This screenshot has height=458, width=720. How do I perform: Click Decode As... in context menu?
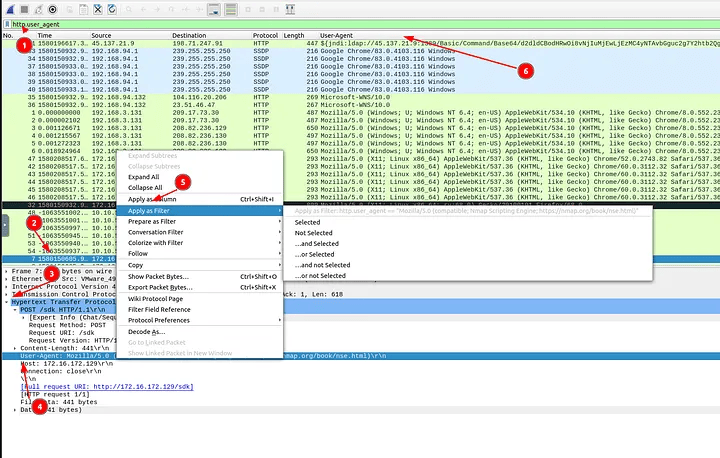point(147,331)
